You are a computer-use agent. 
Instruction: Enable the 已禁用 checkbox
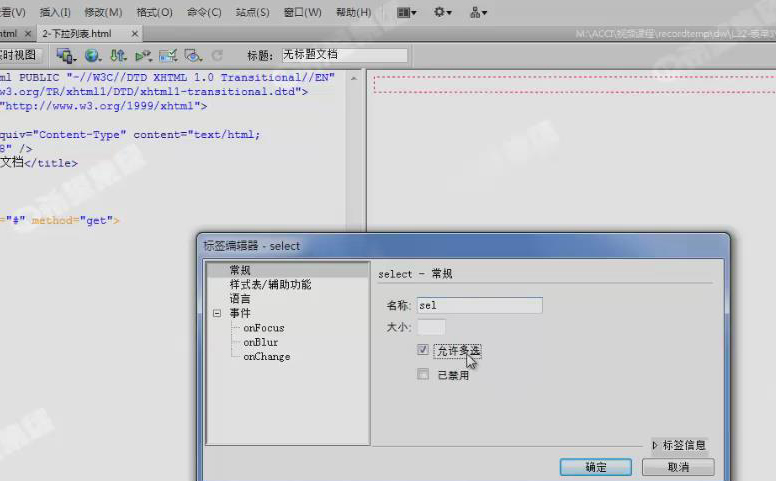point(424,375)
